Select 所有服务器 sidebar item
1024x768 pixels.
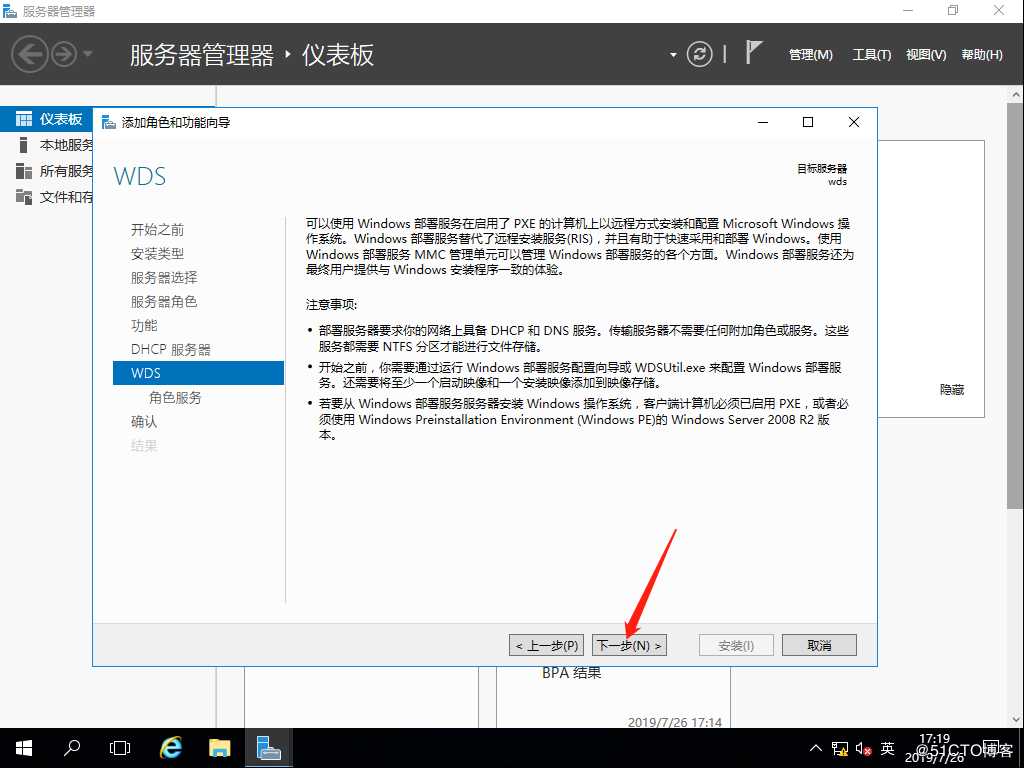point(46,171)
